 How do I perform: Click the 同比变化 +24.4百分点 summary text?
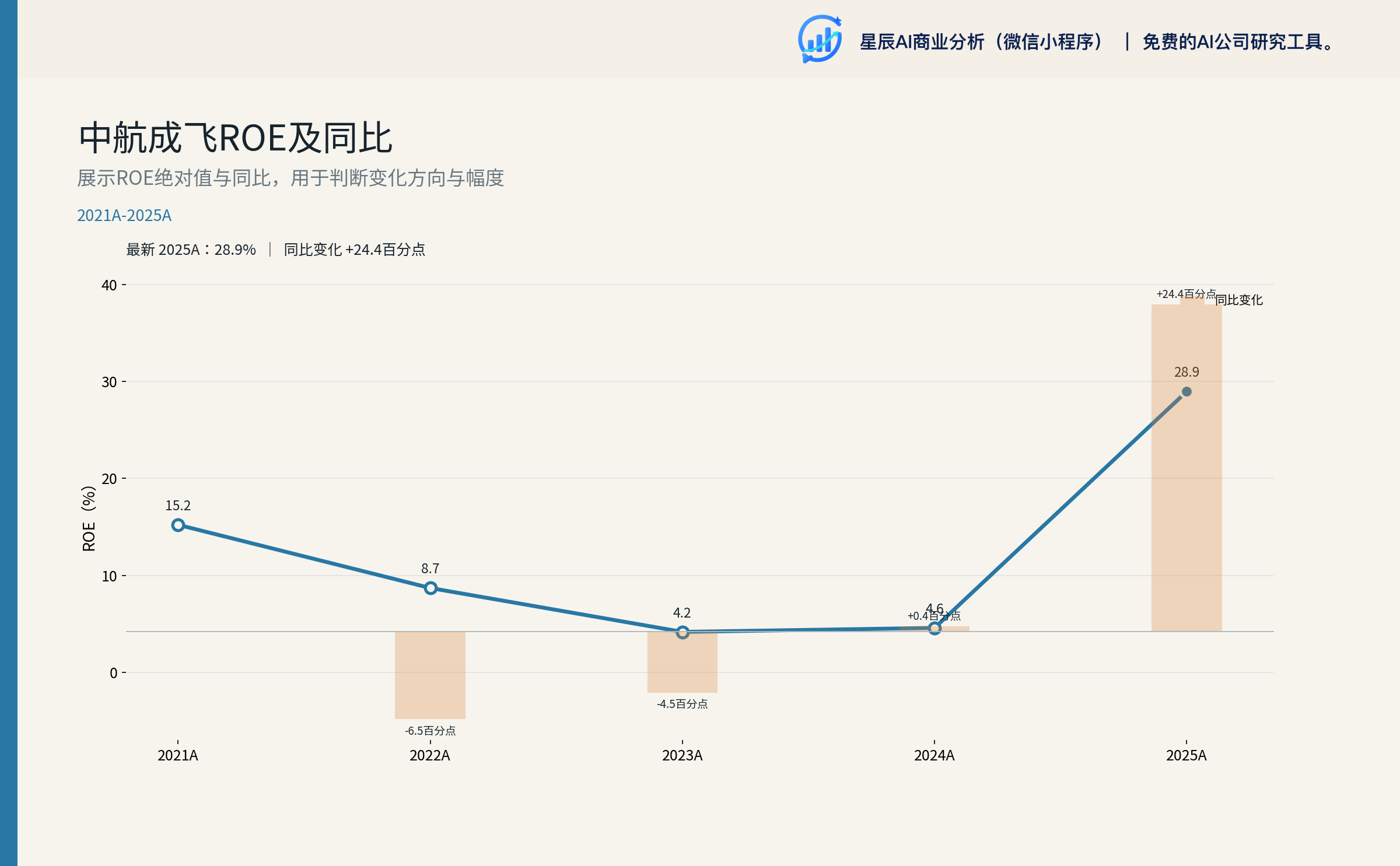pos(355,250)
